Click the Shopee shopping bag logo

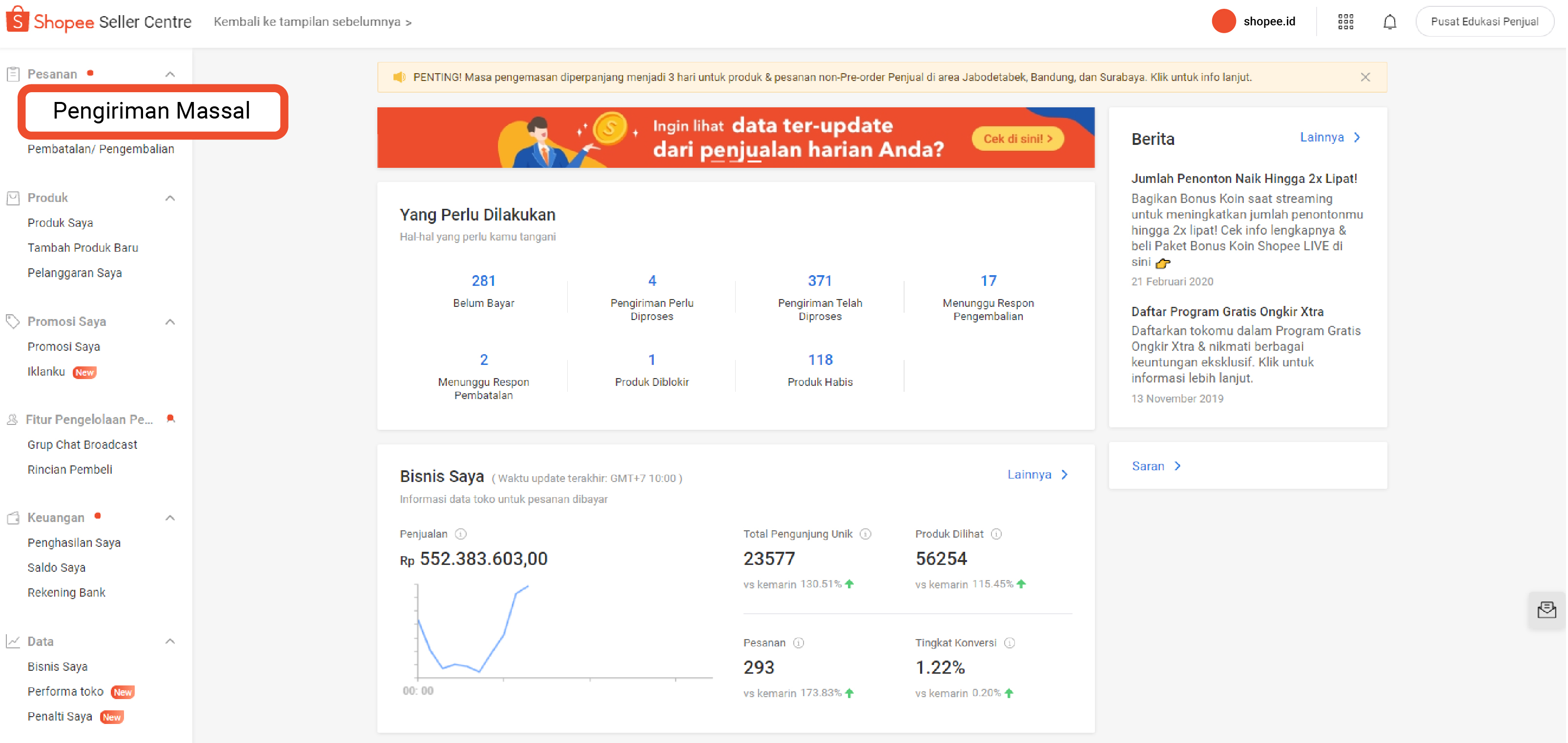coord(18,20)
